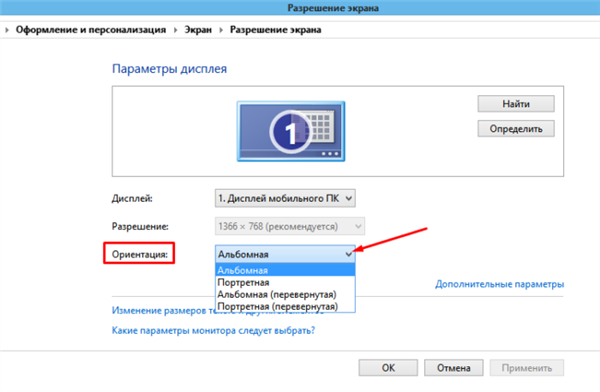Select Альбомная (перевернутая) option
The height and width of the screenshot is (392, 600).
pyautogui.click(x=285, y=294)
